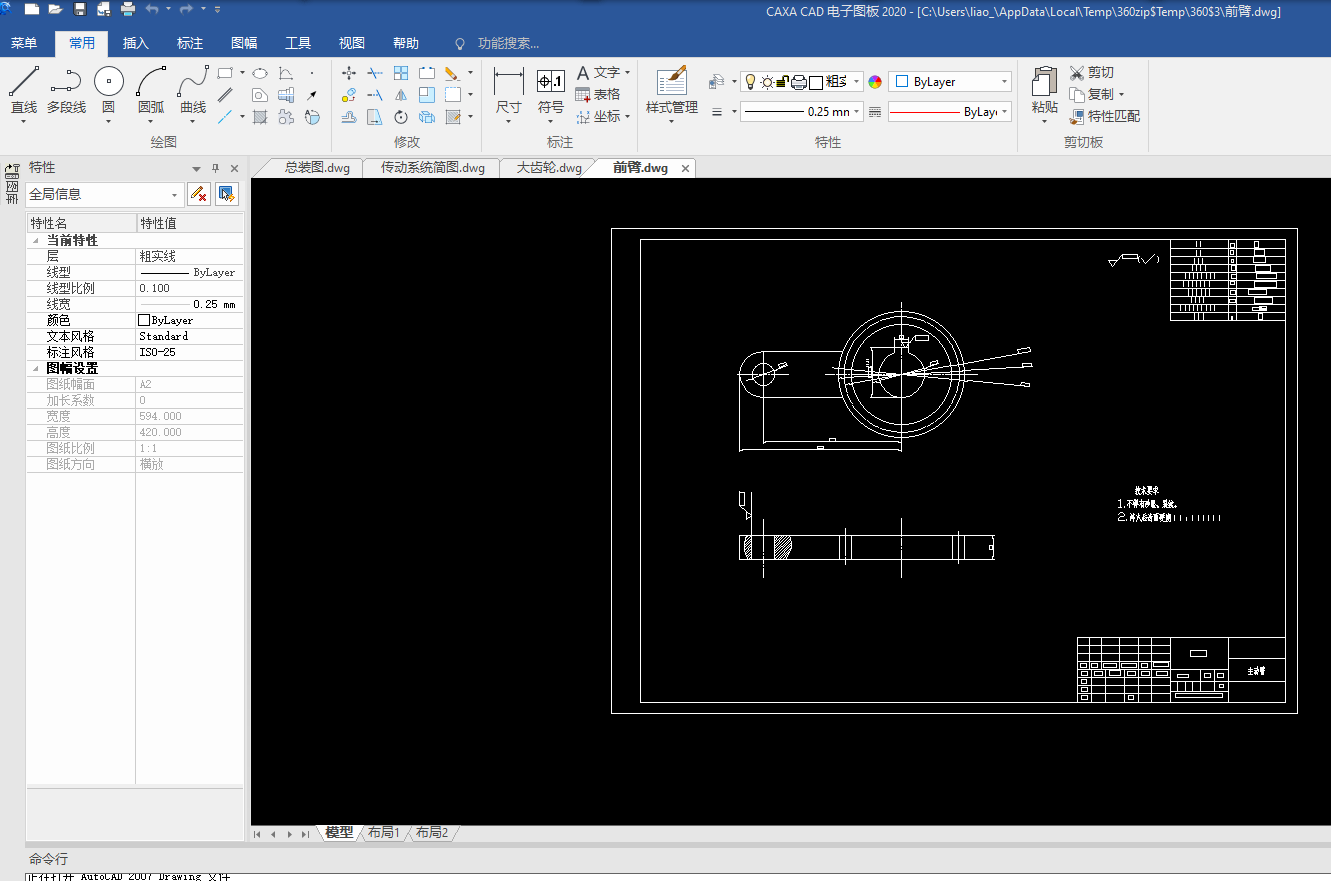
Task: Pin the 特性 panel with the pushpin
Action: (x=215, y=168)
